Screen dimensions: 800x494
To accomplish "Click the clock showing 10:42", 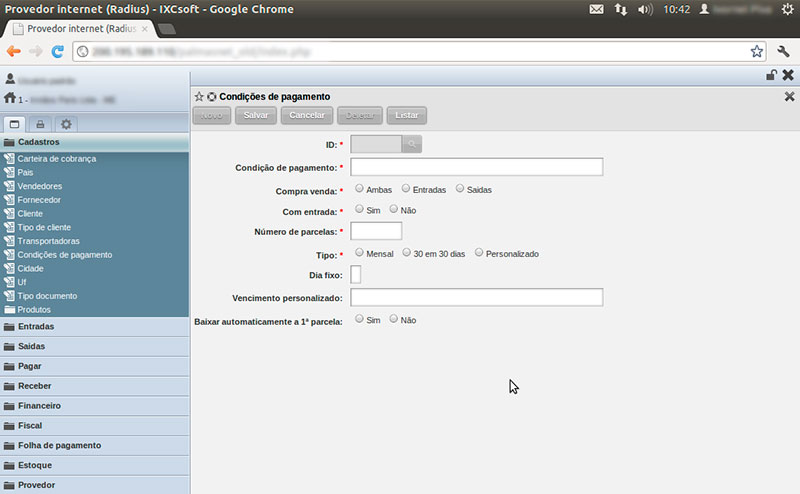I will coord(677,9).
